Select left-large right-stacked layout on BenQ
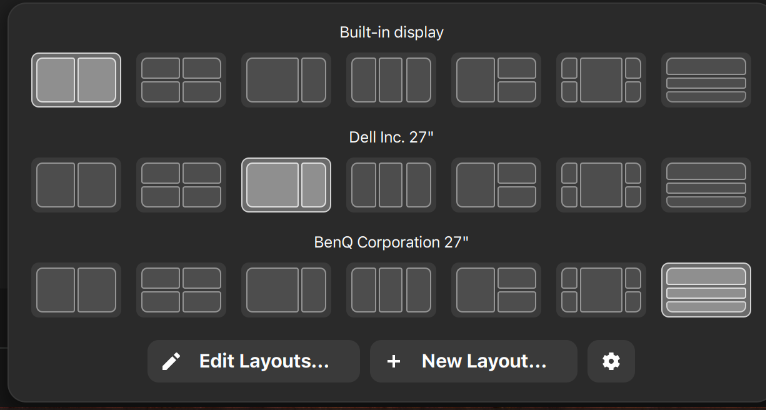 click(x=496, y=290)
